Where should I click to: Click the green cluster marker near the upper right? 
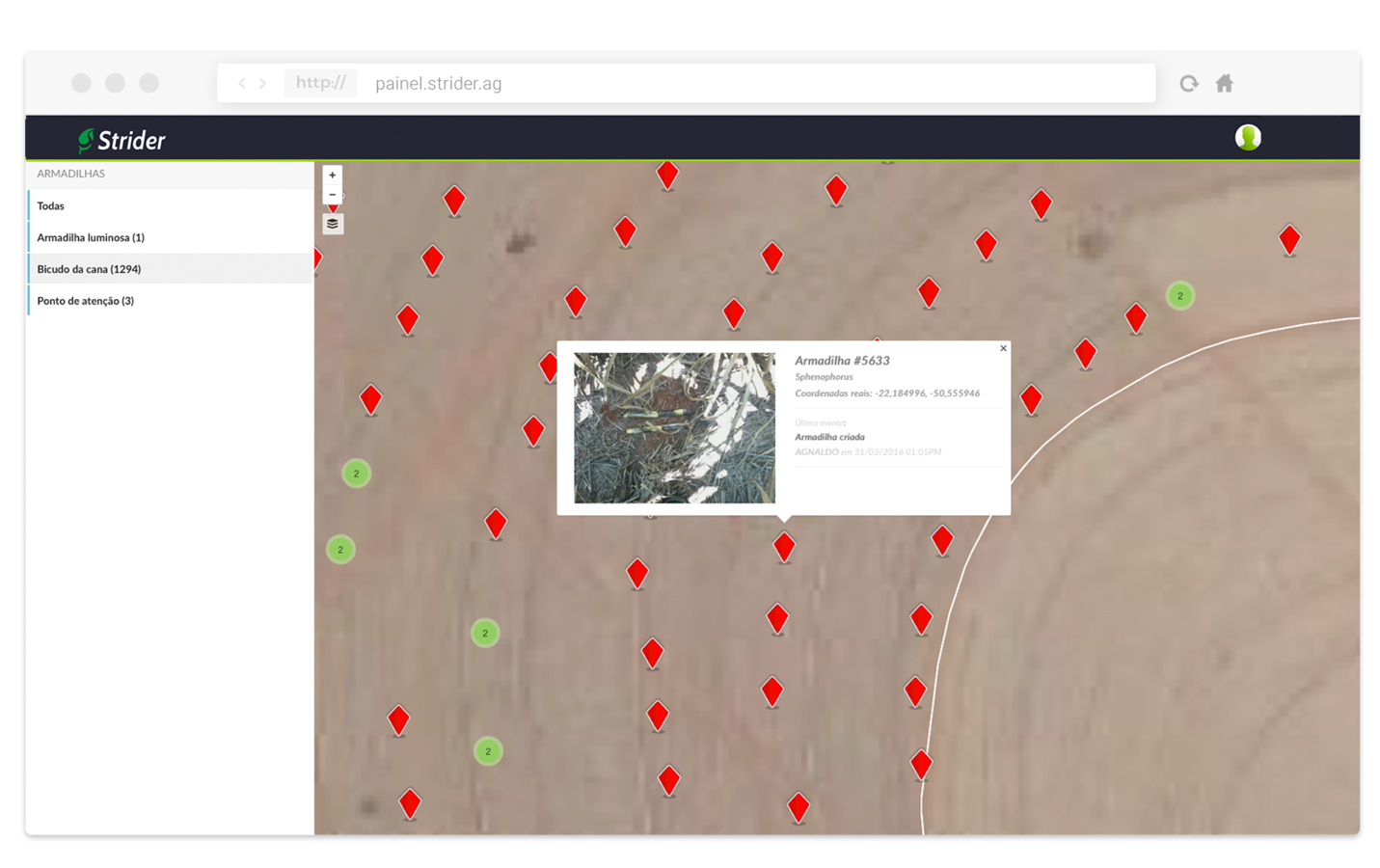point(1180,296)
